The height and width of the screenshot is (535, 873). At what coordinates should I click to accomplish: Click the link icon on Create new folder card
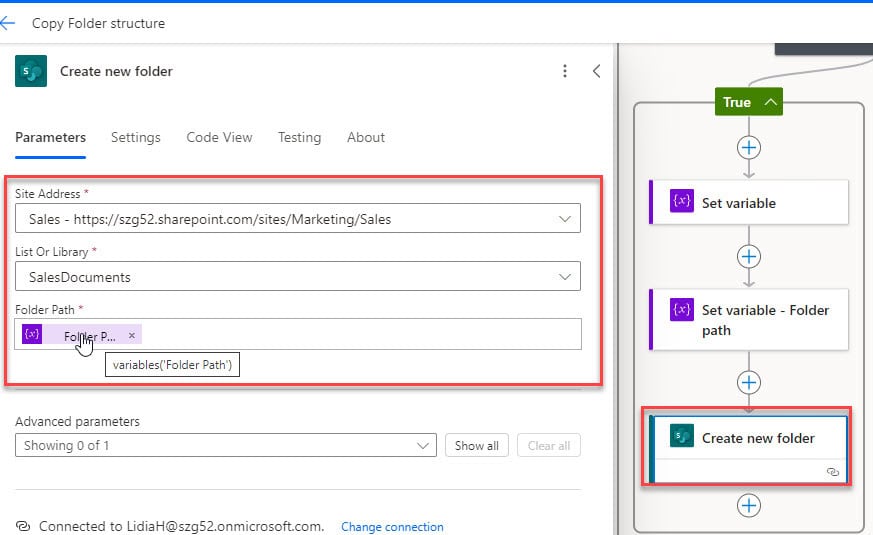click(833, 472)
